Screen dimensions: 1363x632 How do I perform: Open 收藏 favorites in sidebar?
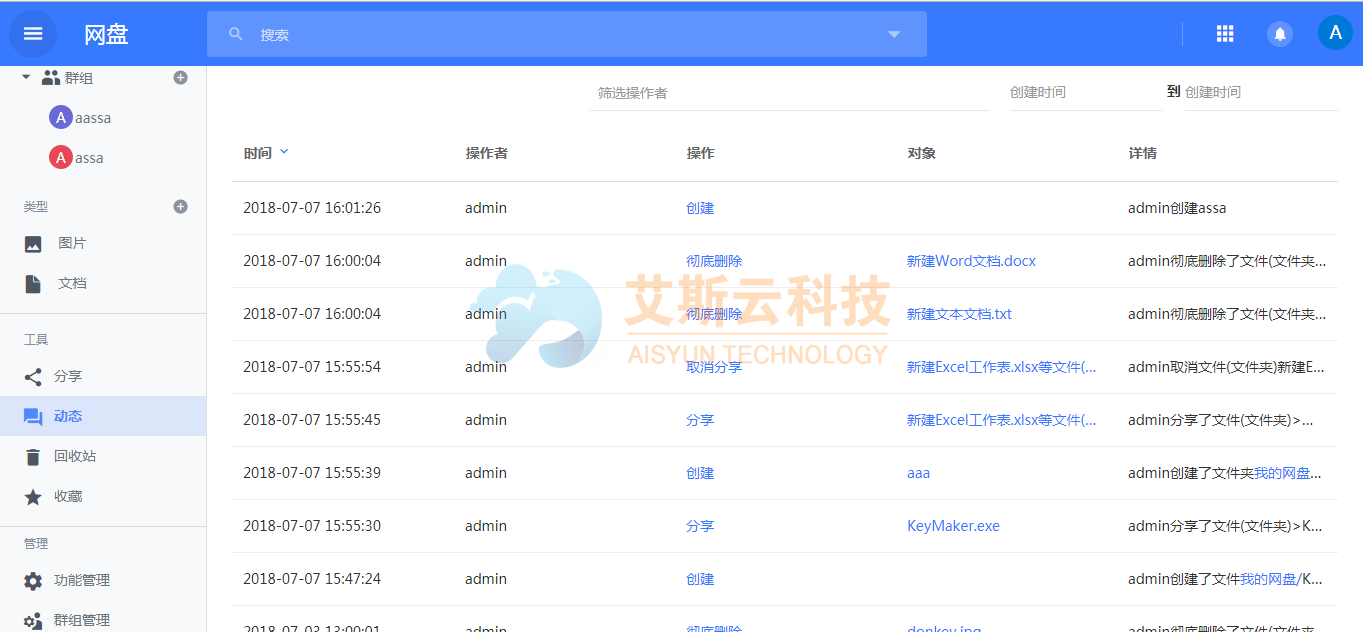click(68, 497)
